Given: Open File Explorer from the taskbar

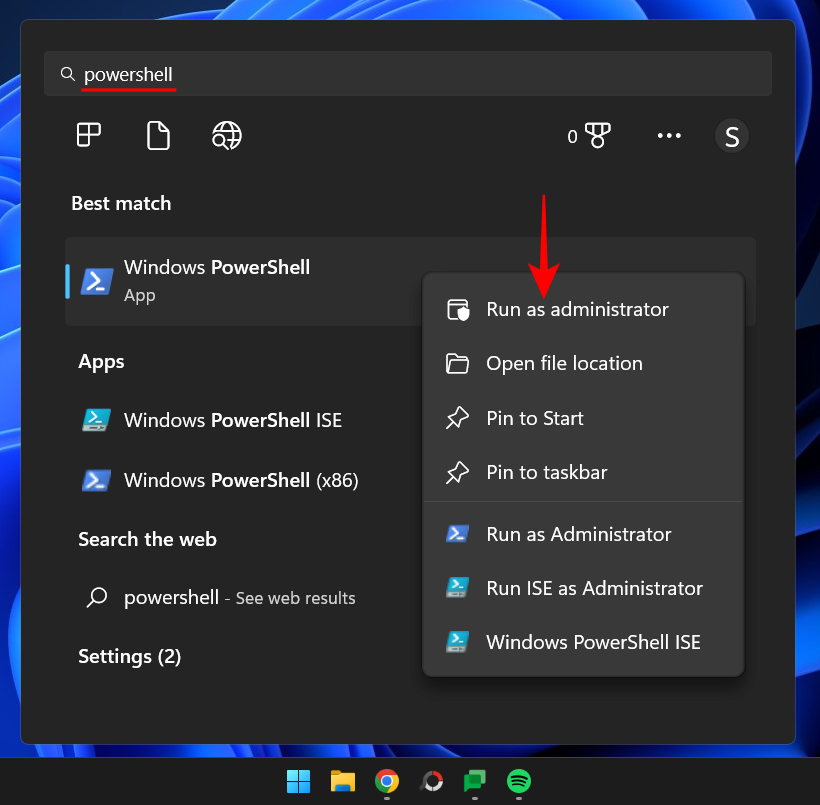Looking at the screenshot, I should click(343, 781).
